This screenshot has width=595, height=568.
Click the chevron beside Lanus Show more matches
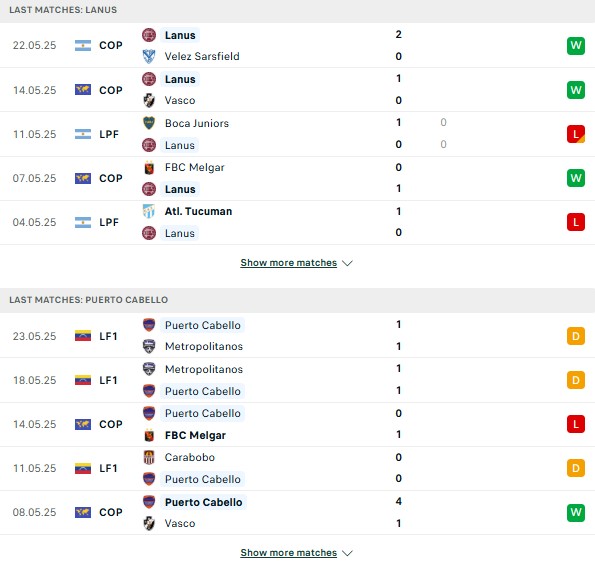(347, 263)
